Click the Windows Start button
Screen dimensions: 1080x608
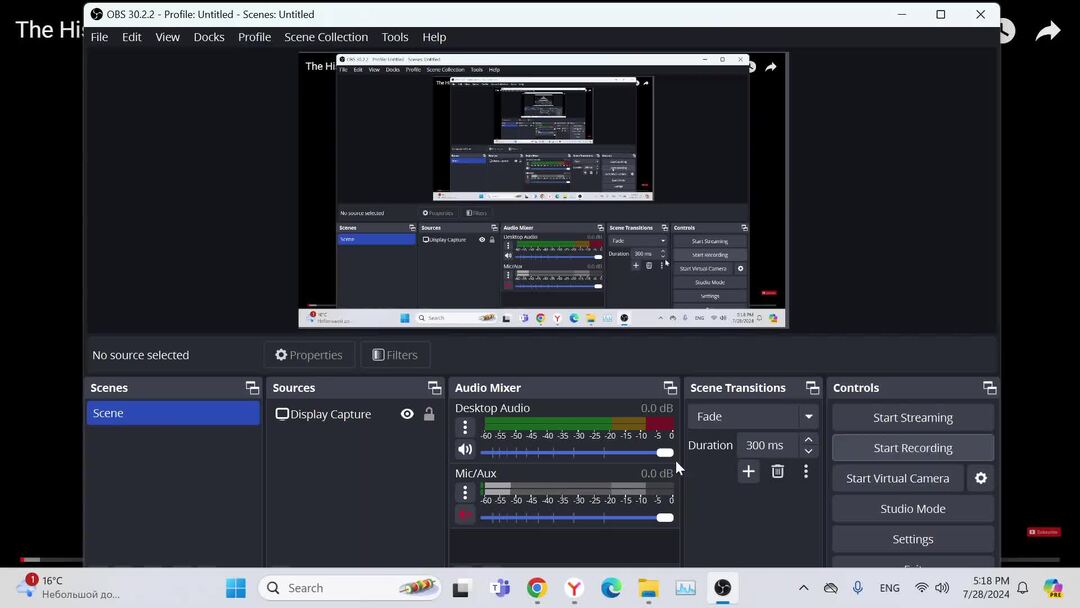coord(236,588)
